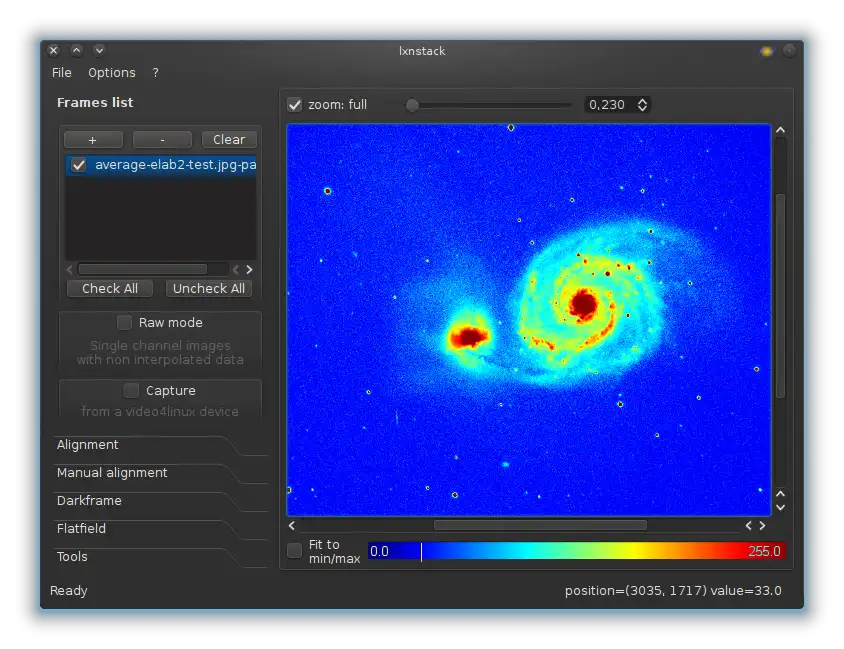The width and height of the screenshot is (844, 649).
Task: Select the average-elab2-test.jpg-pa frame entry
Action: click(161, 165)
